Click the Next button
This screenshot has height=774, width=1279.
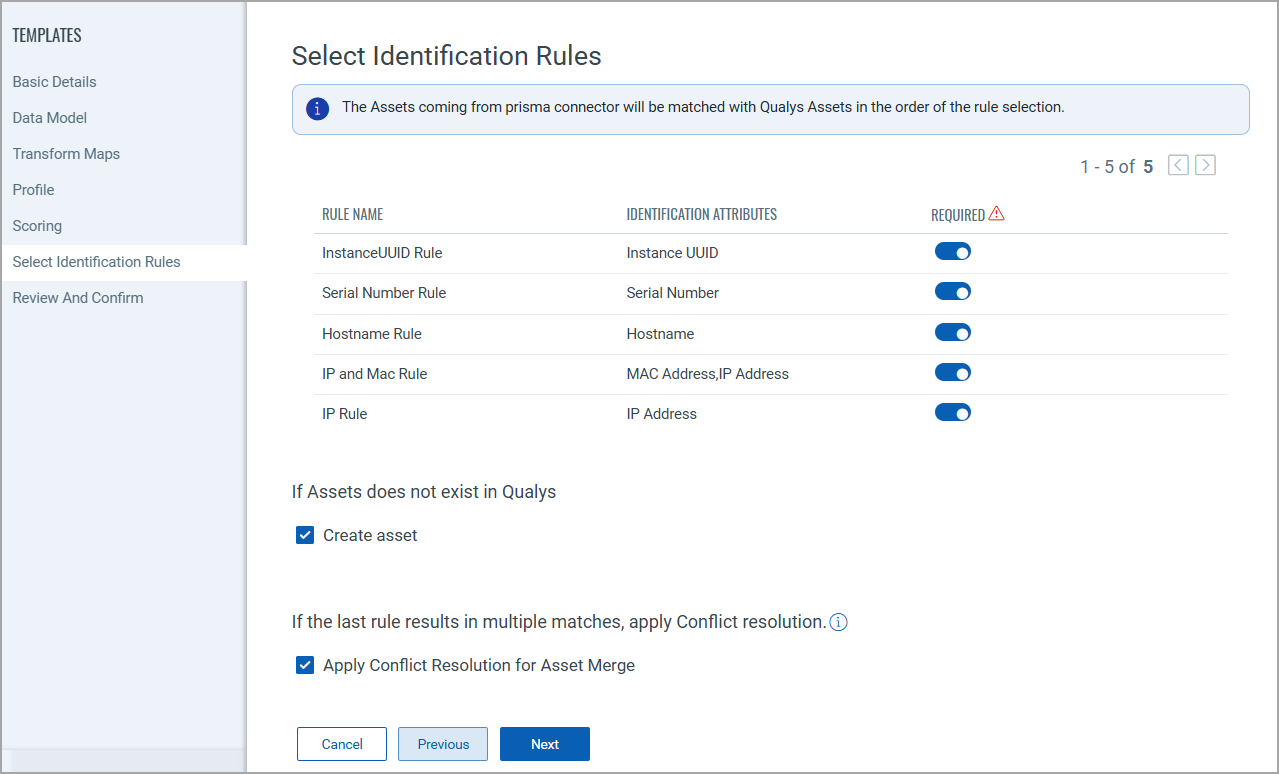[544, 744]
